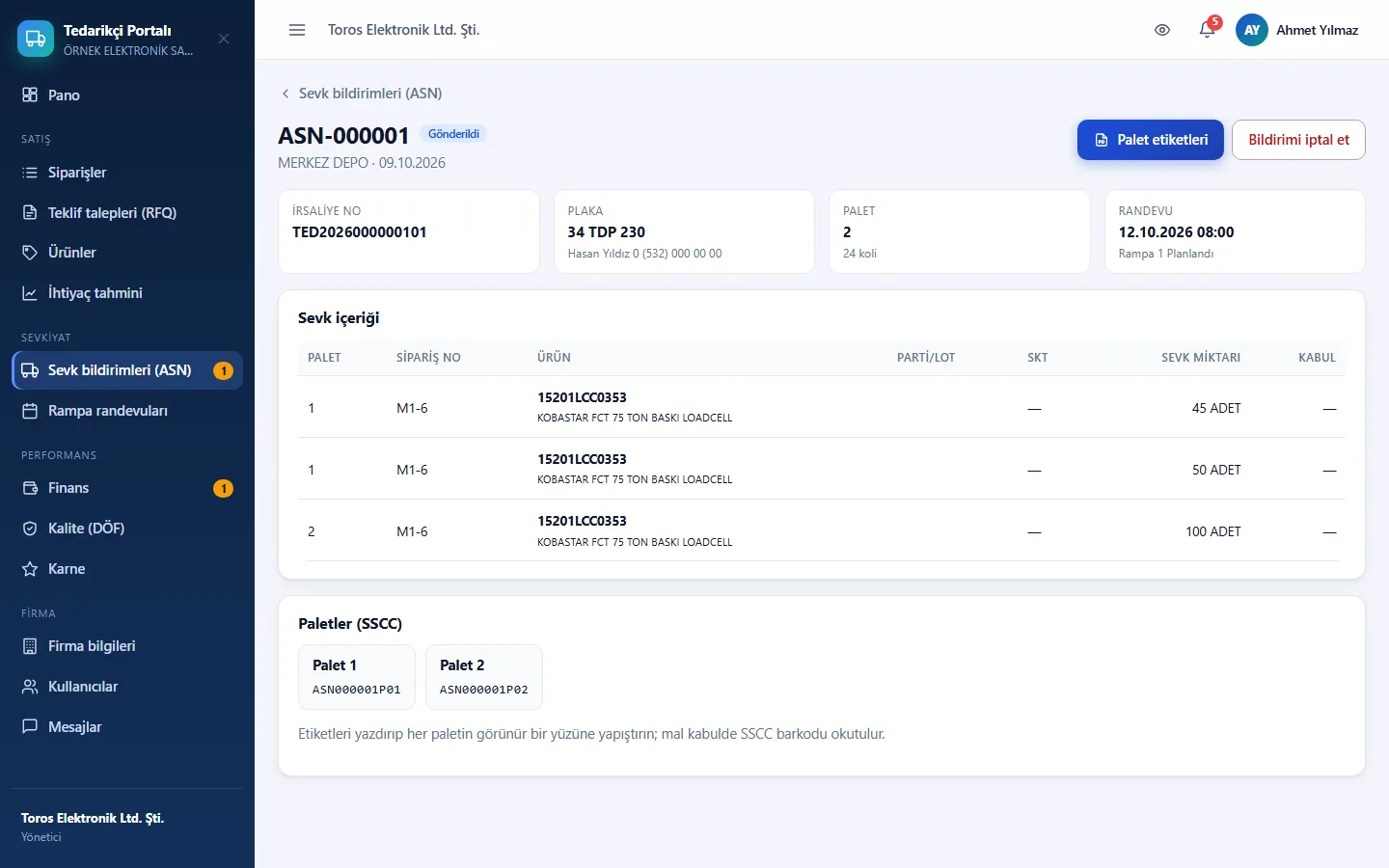Open Ahmet Yılmaz user menu
This screenshot has height=868, width=1389.
(x=1297, y=30)
